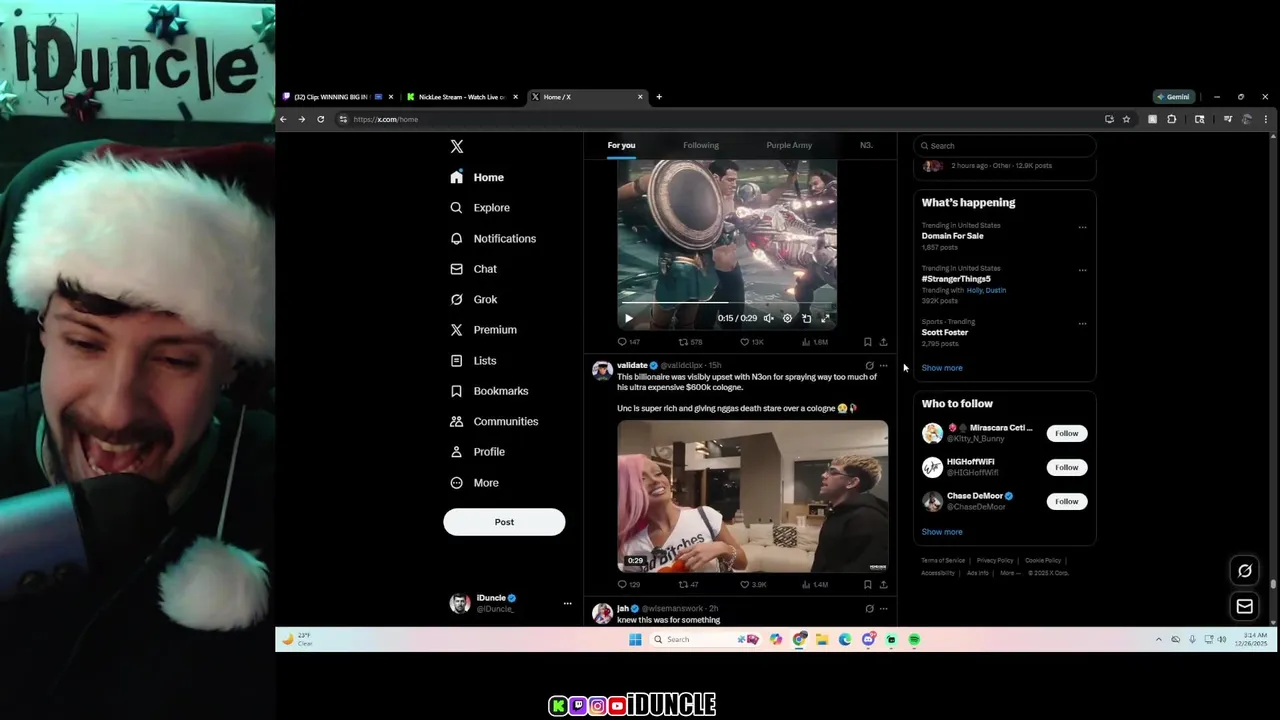Open settings gear on top video
The image size is (1280, 720).
tap(787, 318)
